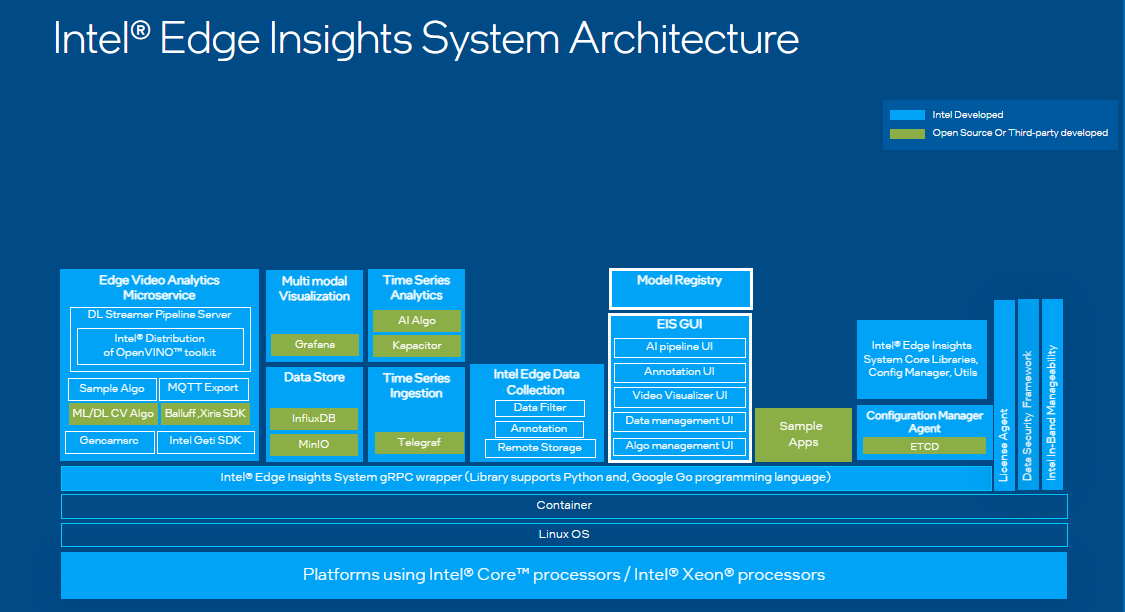Select the EIS GUI heading
Viewport: 1125px width, 612px height.
(679, 324)
